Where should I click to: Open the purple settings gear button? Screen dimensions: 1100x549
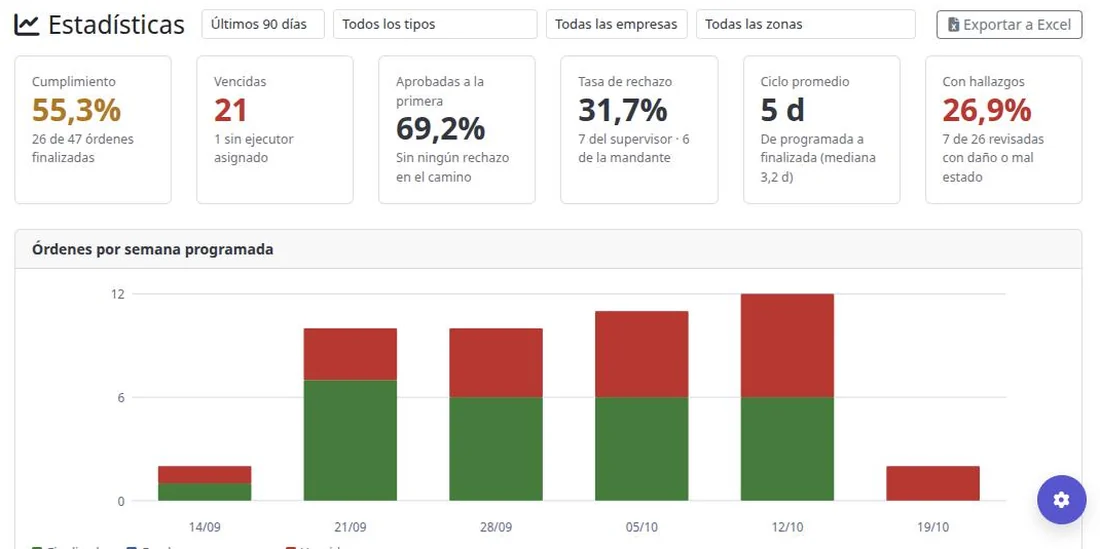pos(1061,500)
